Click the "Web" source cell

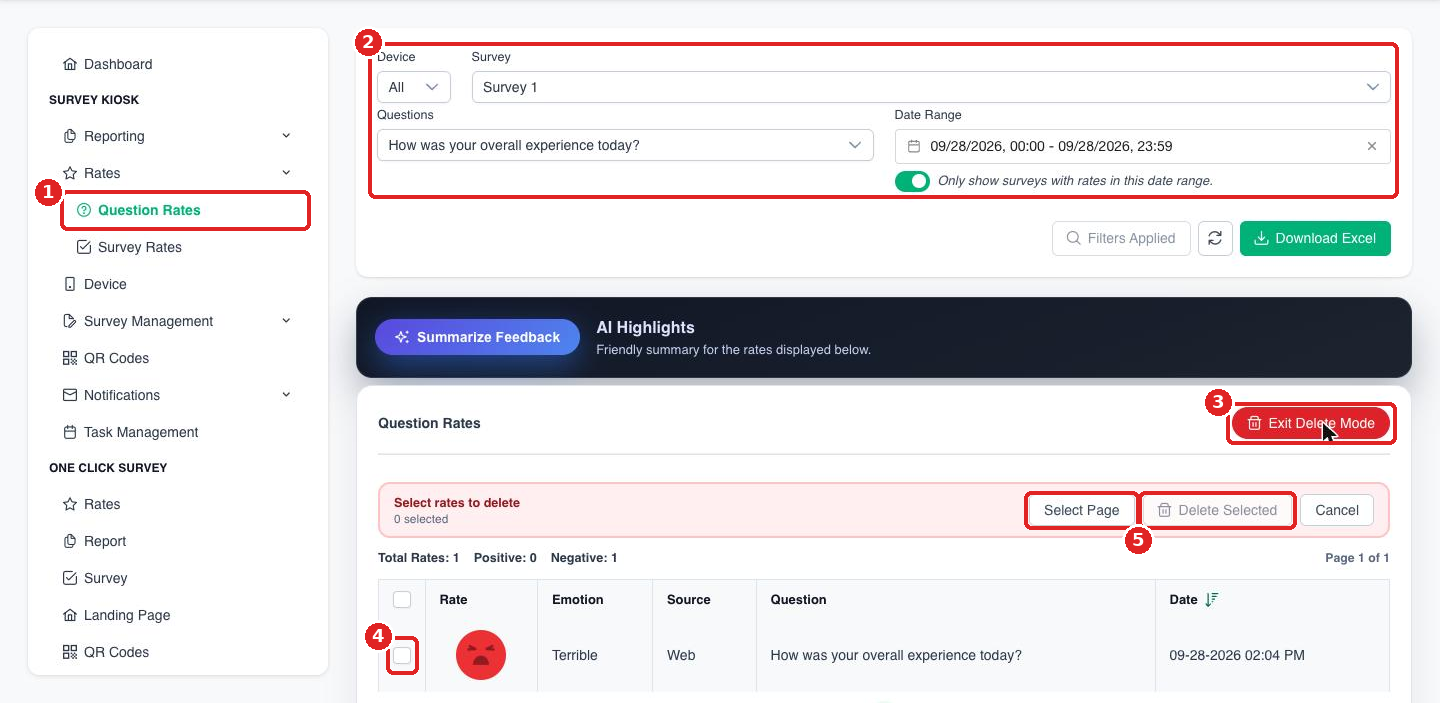682,656
